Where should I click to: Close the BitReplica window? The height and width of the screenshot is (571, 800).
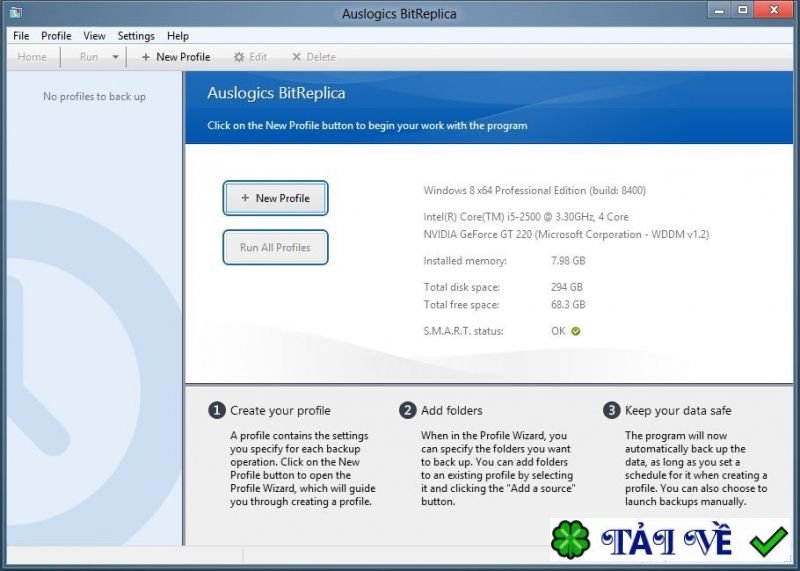click(x=774, y=10)
